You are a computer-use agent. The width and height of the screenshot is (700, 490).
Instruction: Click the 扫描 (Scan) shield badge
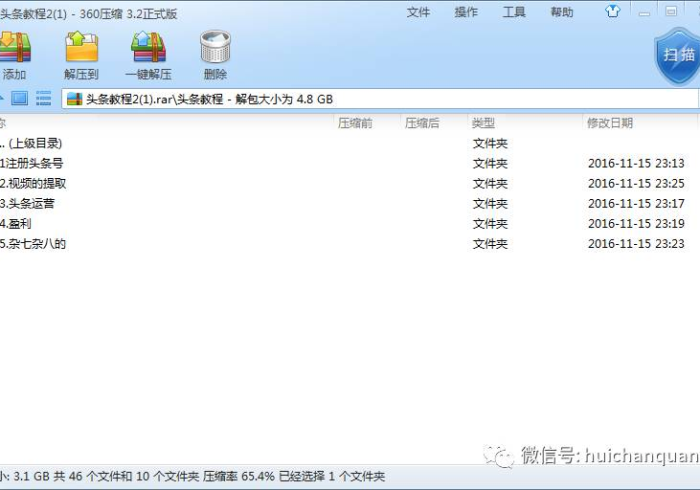[x=678, y=54]
